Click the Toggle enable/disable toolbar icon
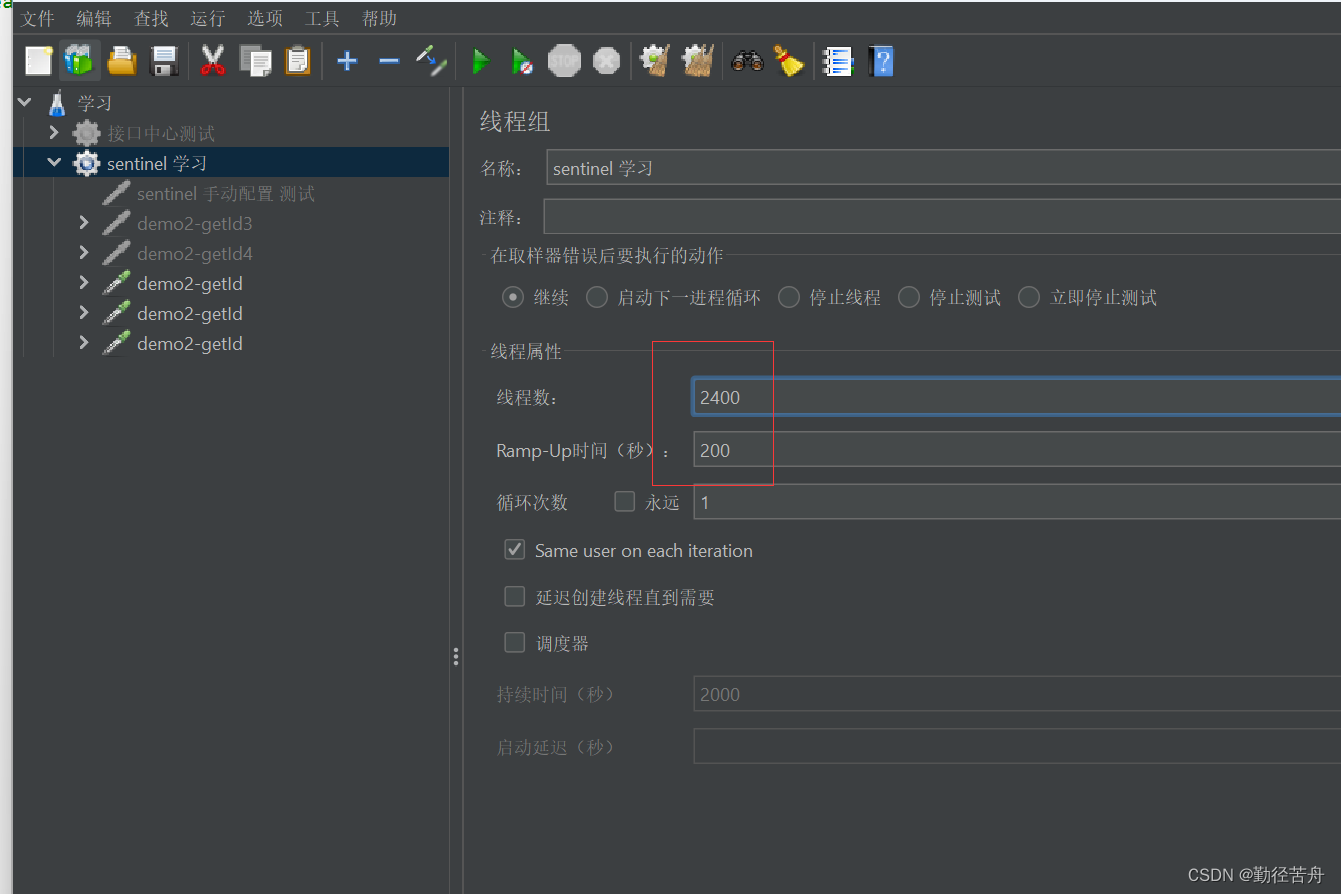 431,61
